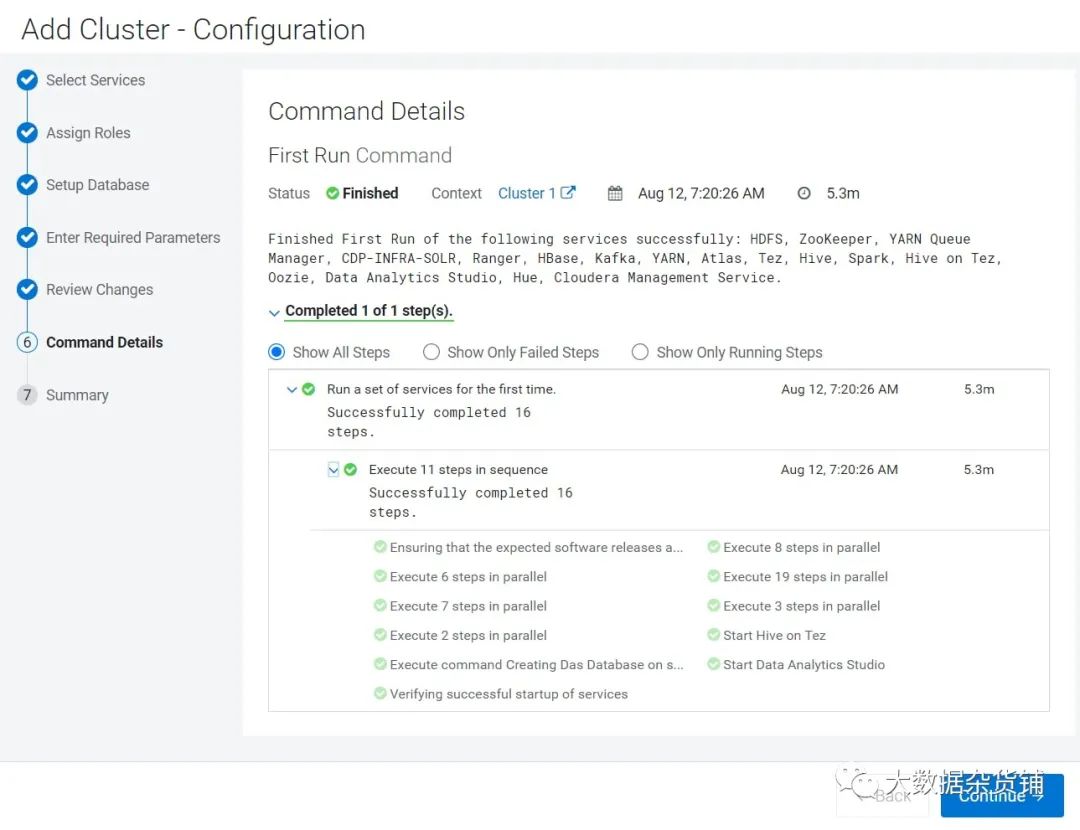The height and width of the screenshot is (830, 1080).
Task: Open Execute 6 steps in parallel step
Action: 468,577
